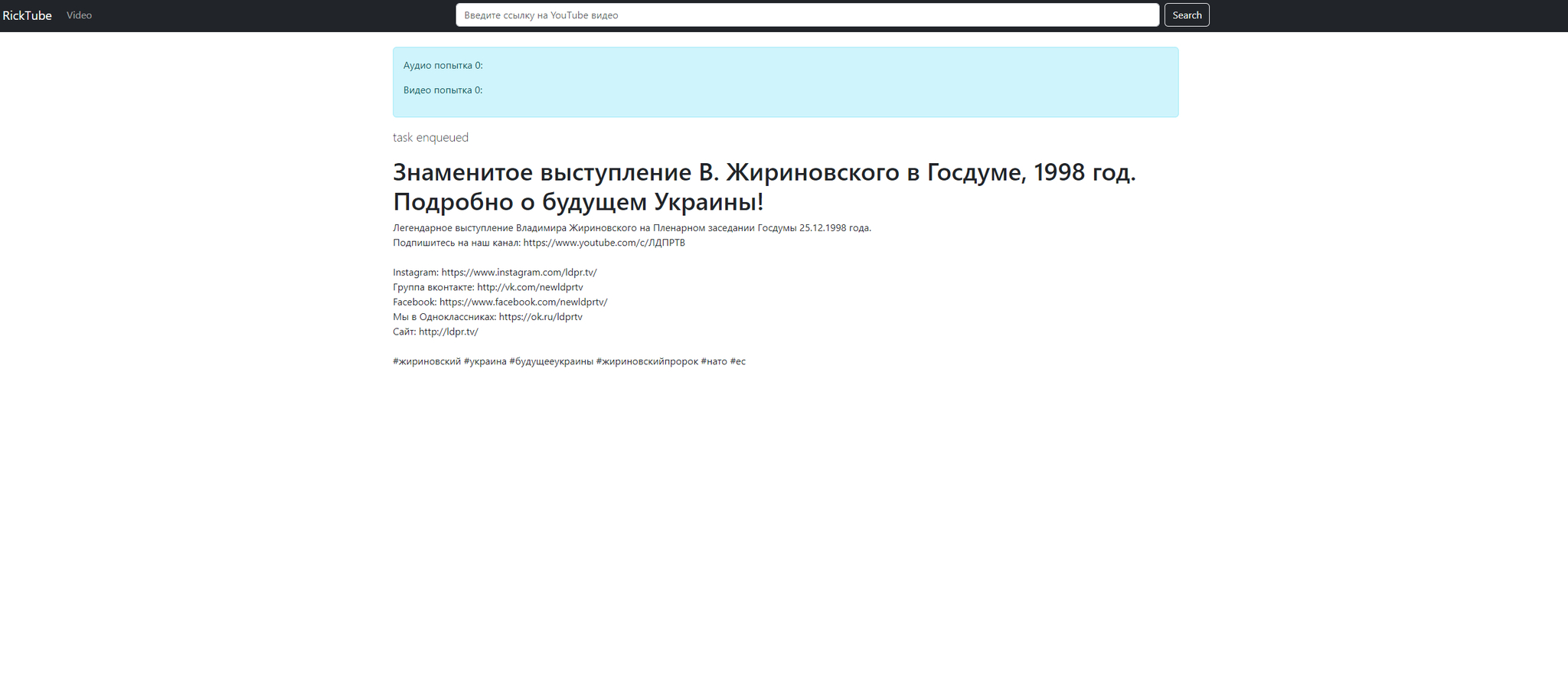Click the #жириновскийпророк hashtag
Viewport: 1568px width, 676px height.
pyautogui.click(x=647, y=361)
